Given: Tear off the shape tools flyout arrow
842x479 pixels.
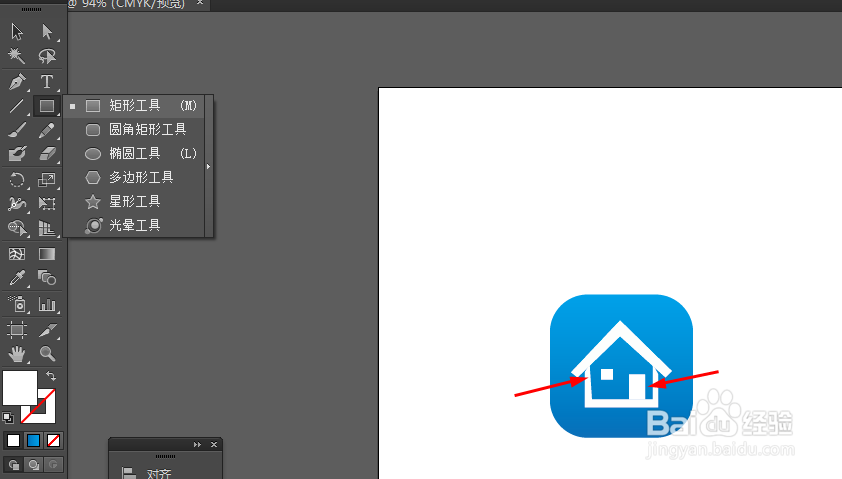Looking at the screenshot, I should tap(209, 166).
